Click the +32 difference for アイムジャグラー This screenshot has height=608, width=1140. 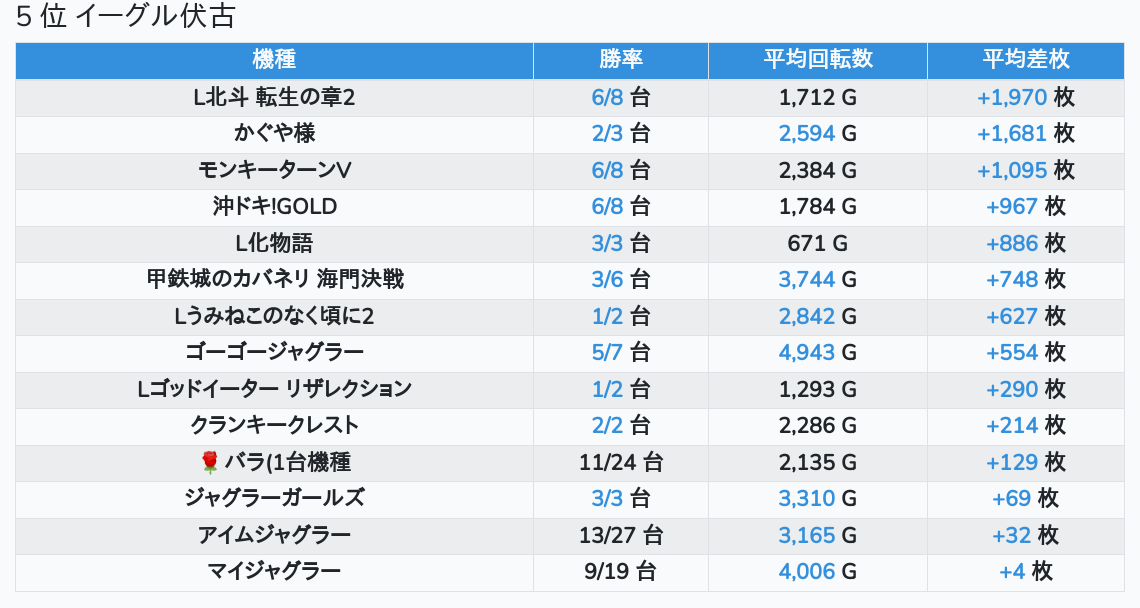tap(1011, 535)
